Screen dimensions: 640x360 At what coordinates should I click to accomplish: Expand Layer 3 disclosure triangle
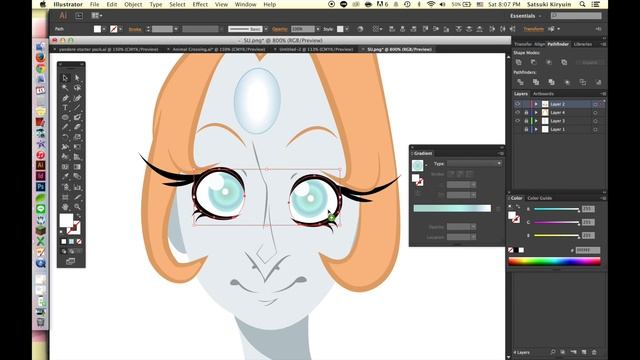pos(536,121)
